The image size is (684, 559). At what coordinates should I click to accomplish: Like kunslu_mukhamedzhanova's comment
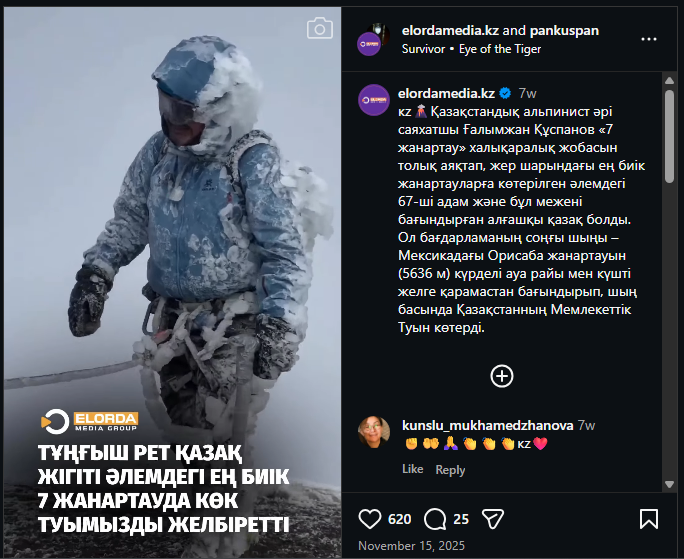pos(413,469)
